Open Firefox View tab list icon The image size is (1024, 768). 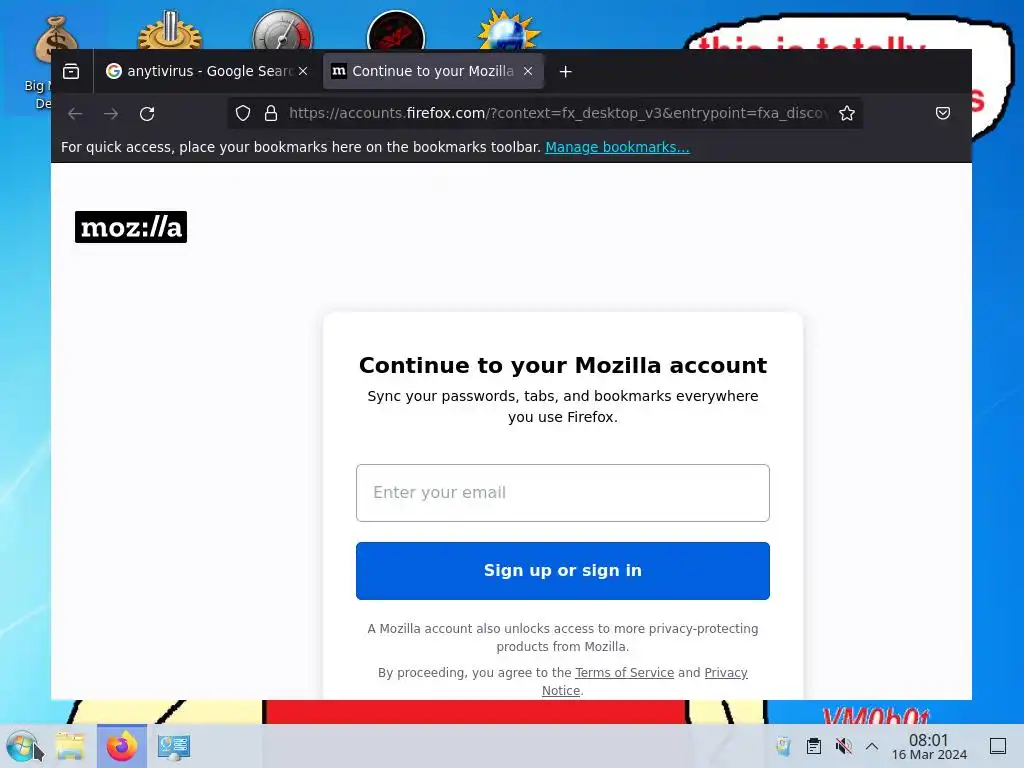[x=71, y=71]
